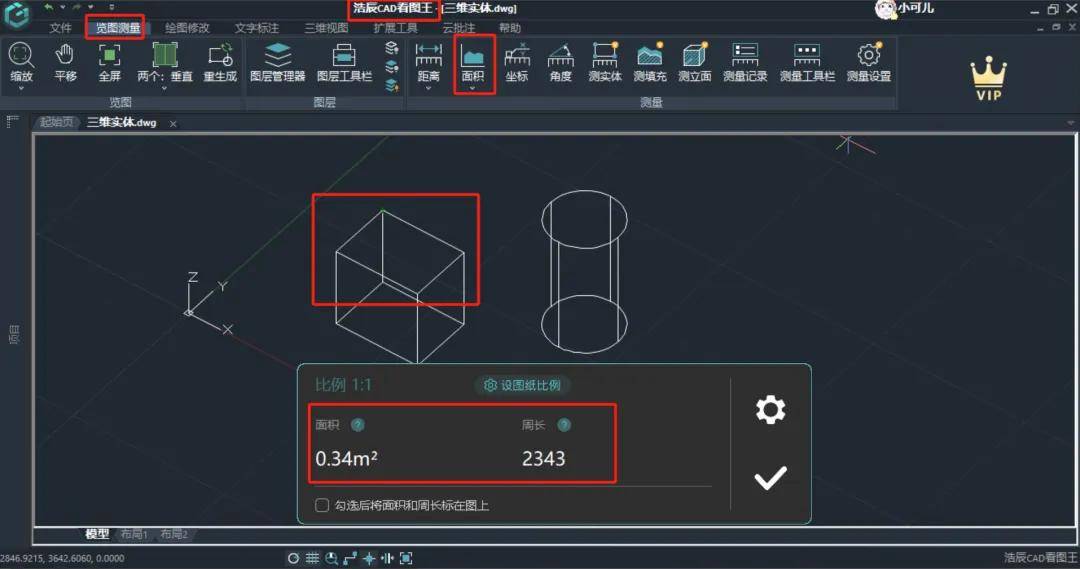Expand the 两个:垂直 dropdown arrow
Image resolution: width=1080 pixels, height=569 pixels.
165,89
